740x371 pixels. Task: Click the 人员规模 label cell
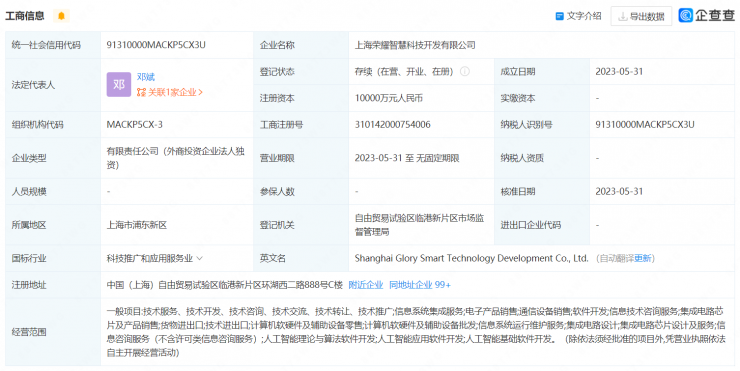(x=53, y=192)
